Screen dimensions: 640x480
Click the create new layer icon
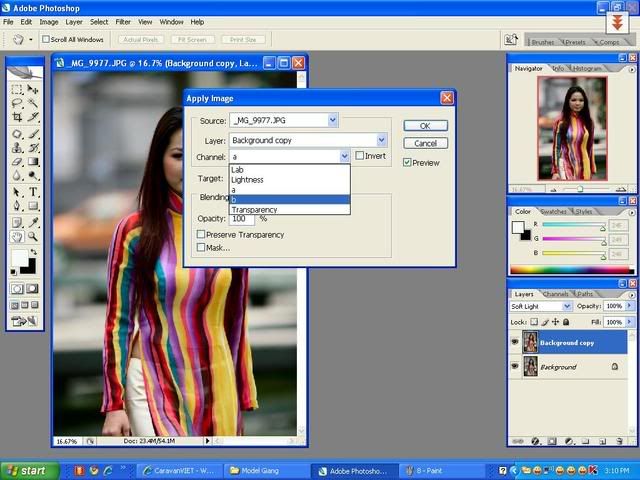602,441
